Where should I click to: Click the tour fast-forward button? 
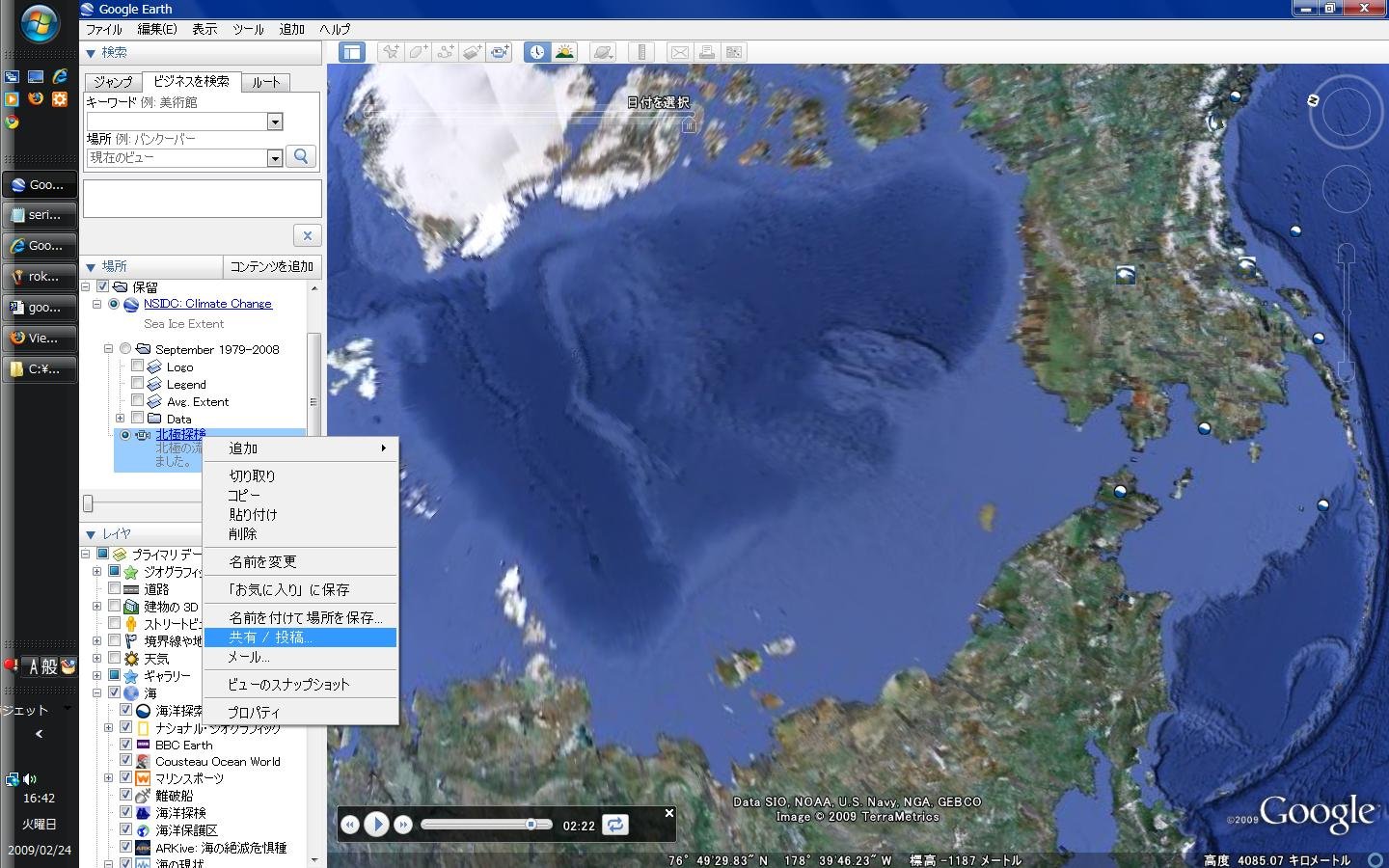(403, 825)
